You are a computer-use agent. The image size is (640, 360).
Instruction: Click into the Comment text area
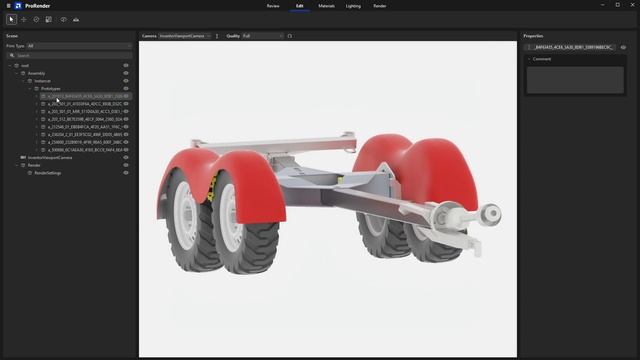[575, 80]
